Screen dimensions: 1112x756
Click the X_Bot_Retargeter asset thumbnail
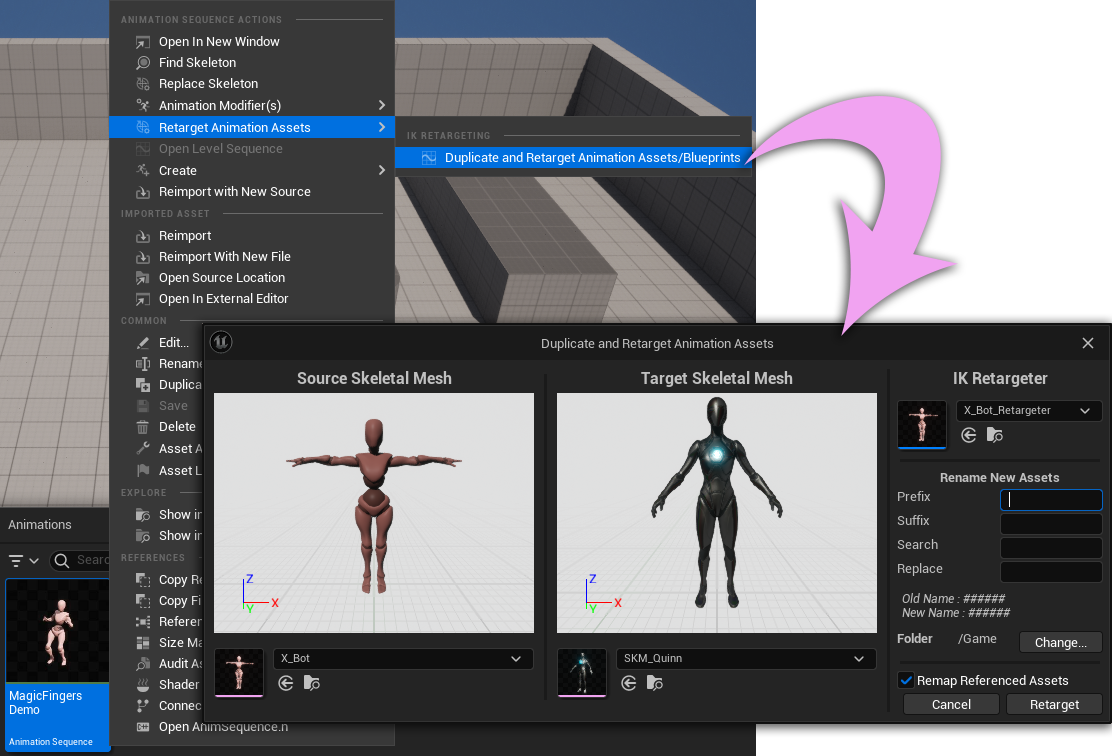pos(922,425)
